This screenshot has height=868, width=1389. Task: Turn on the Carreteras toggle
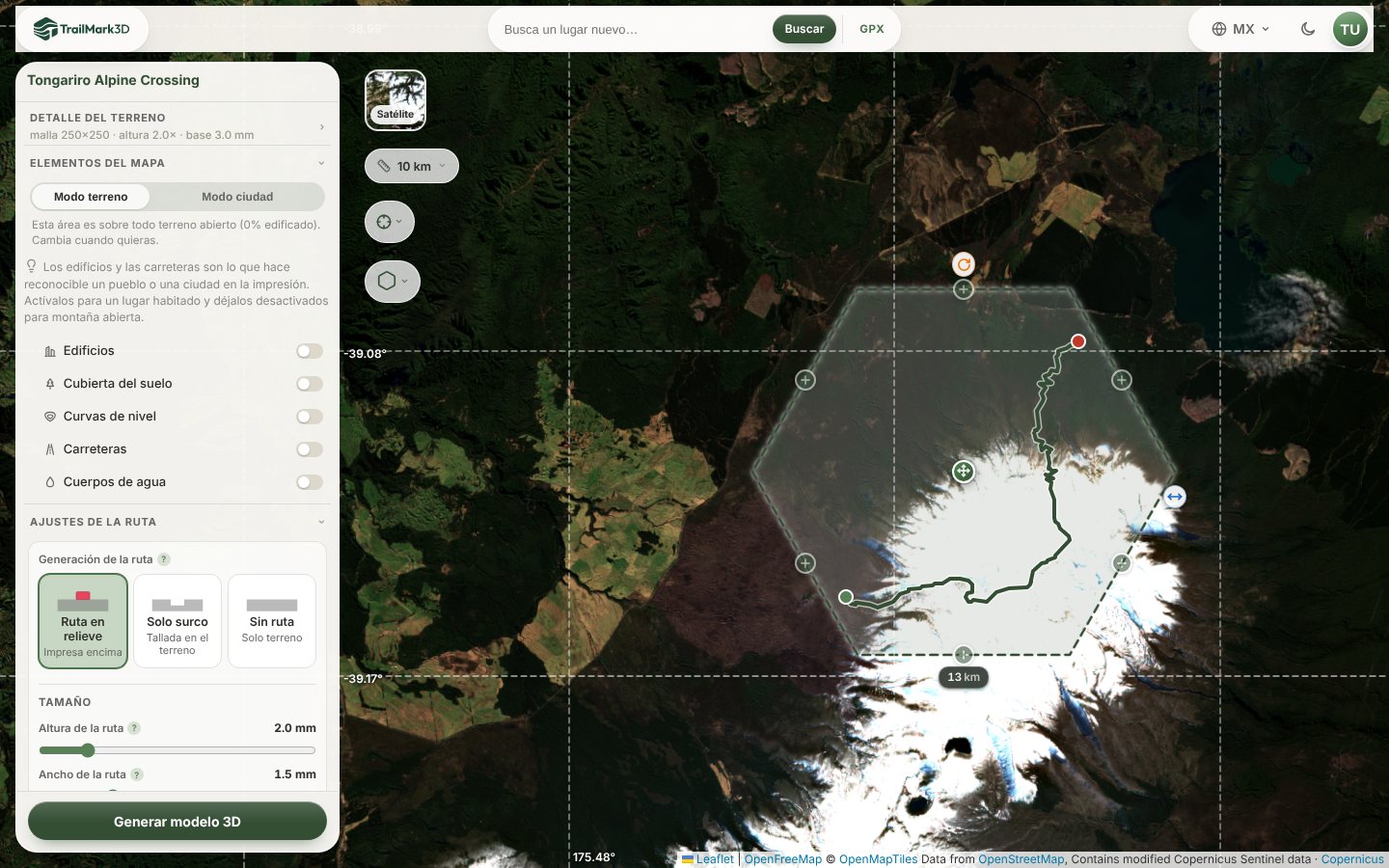tap(310, 449)
